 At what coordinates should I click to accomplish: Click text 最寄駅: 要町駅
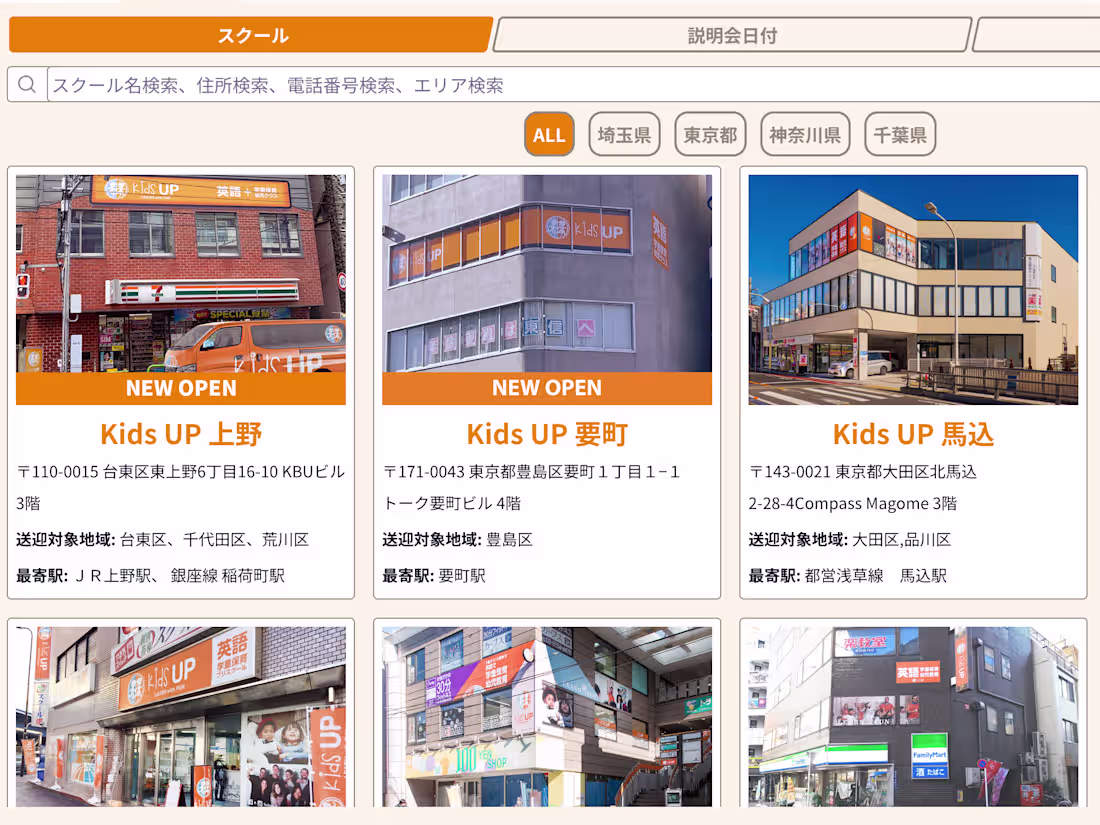pos(434,576)
